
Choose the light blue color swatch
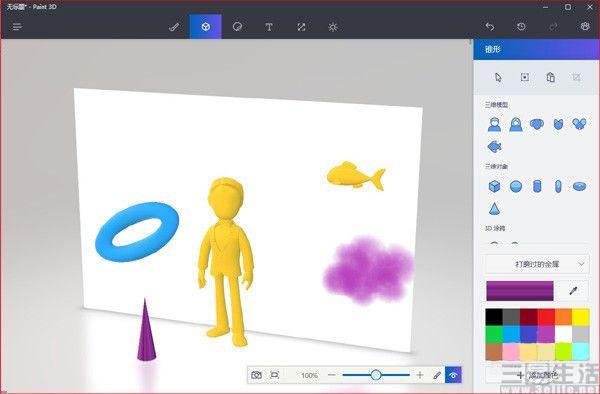tap(511, 334)
